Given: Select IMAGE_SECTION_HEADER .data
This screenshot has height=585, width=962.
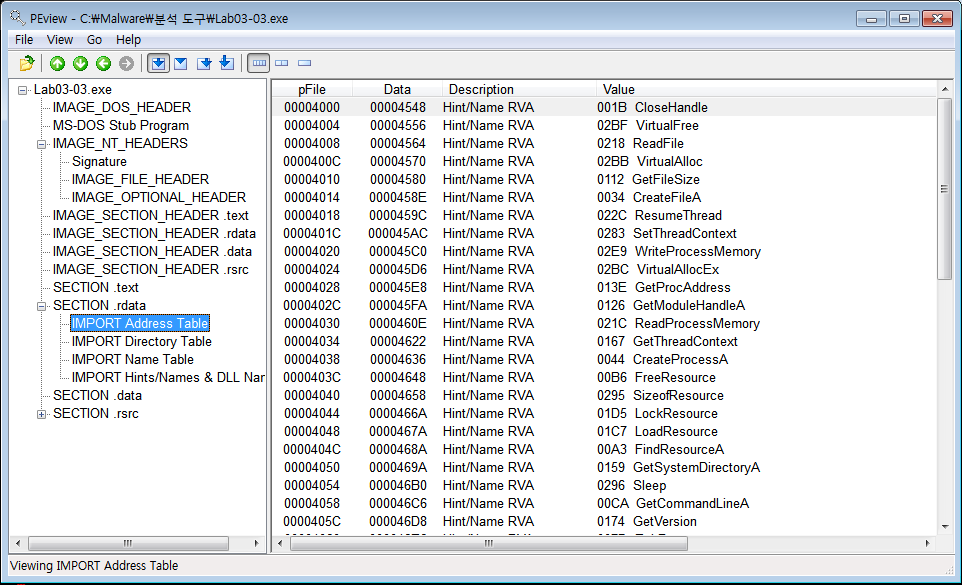Looking at the screenshot, I should click(x=152, y=251).
